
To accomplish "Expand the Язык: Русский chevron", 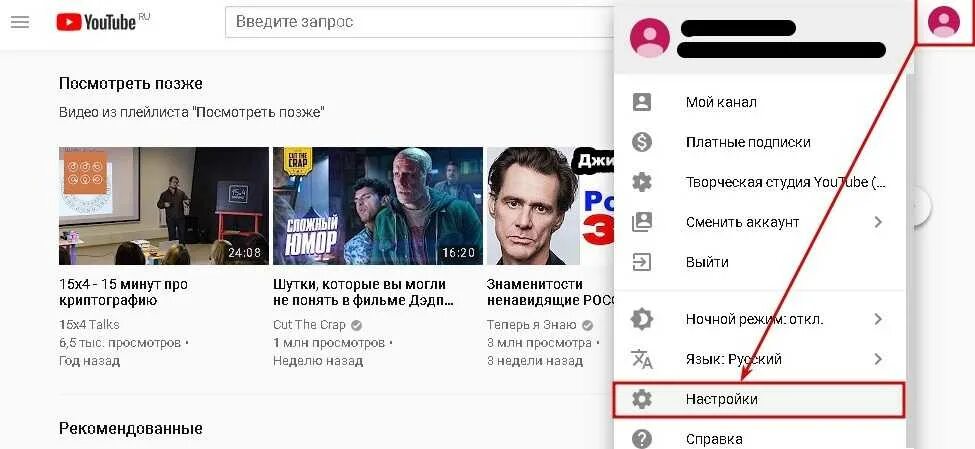I will click(878, 359).
